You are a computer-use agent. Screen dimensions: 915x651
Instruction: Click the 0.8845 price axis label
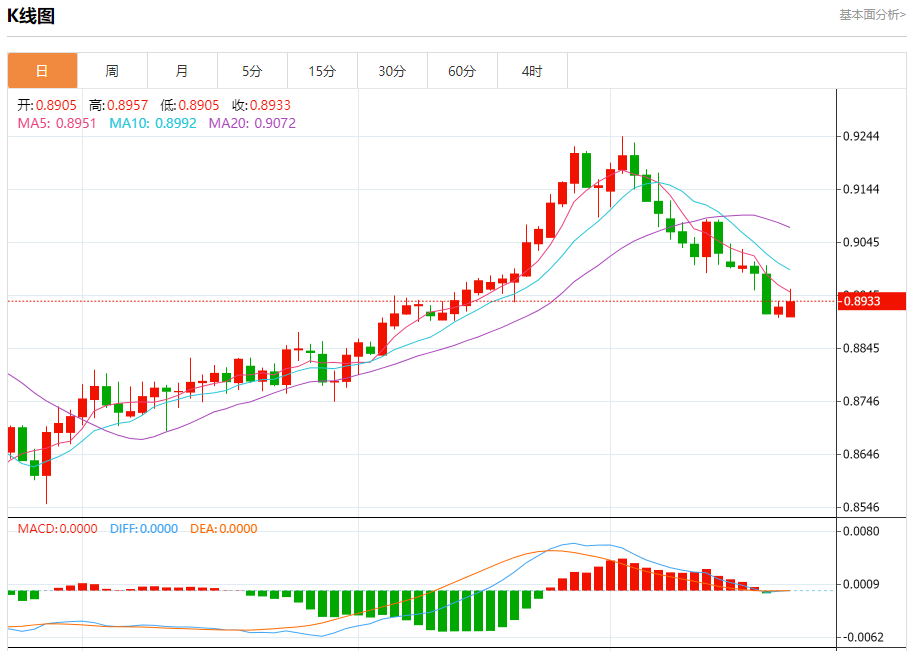pyautogui.click(x=861, y=348)
